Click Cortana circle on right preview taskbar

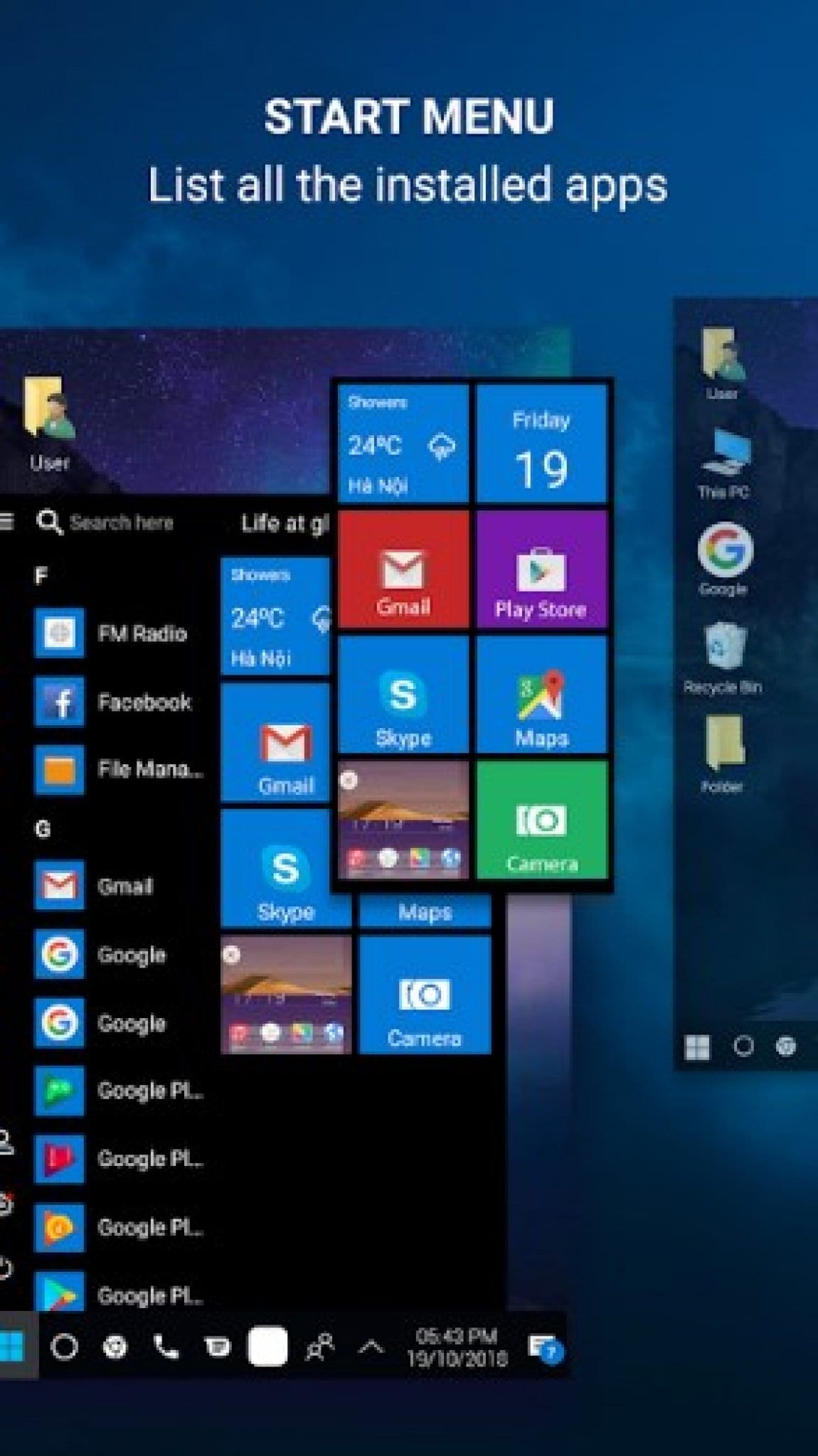pyautogui.click(x=743, y=1046)
